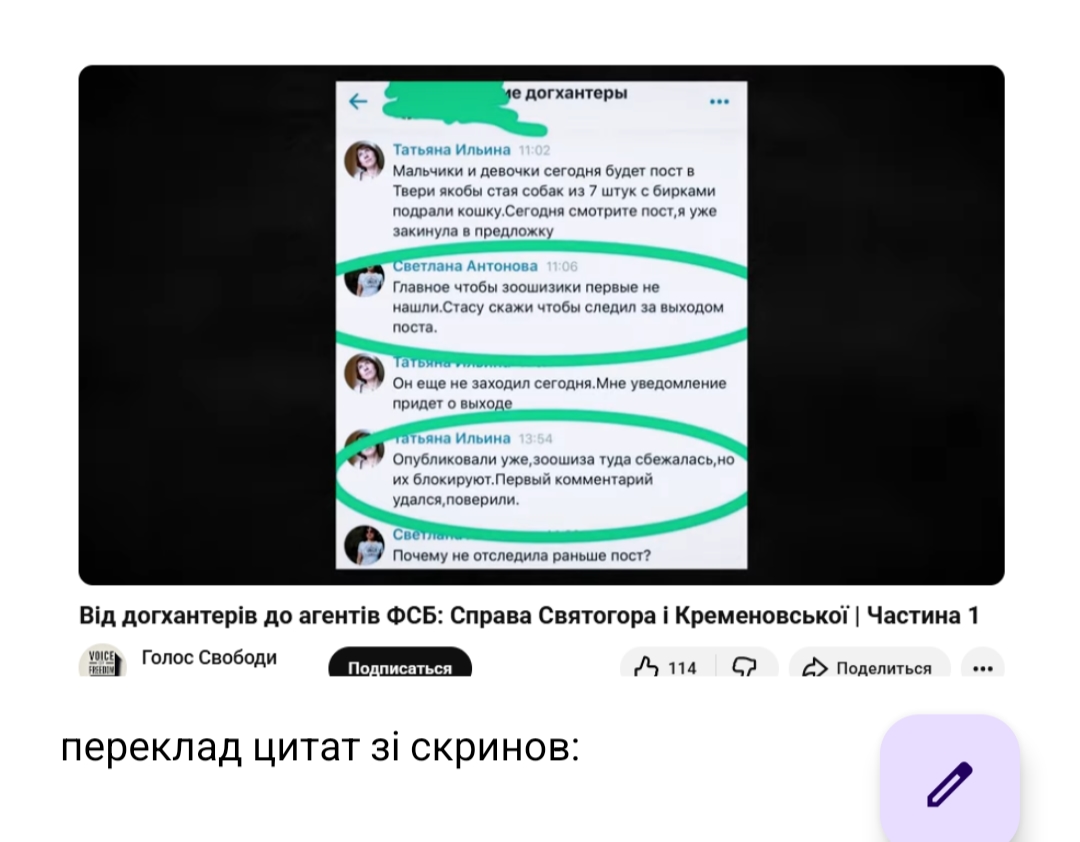The width and height of the screenshot is (1080, 842).
Task: Click the share arrow icon
Action: (x=815, y=667)
